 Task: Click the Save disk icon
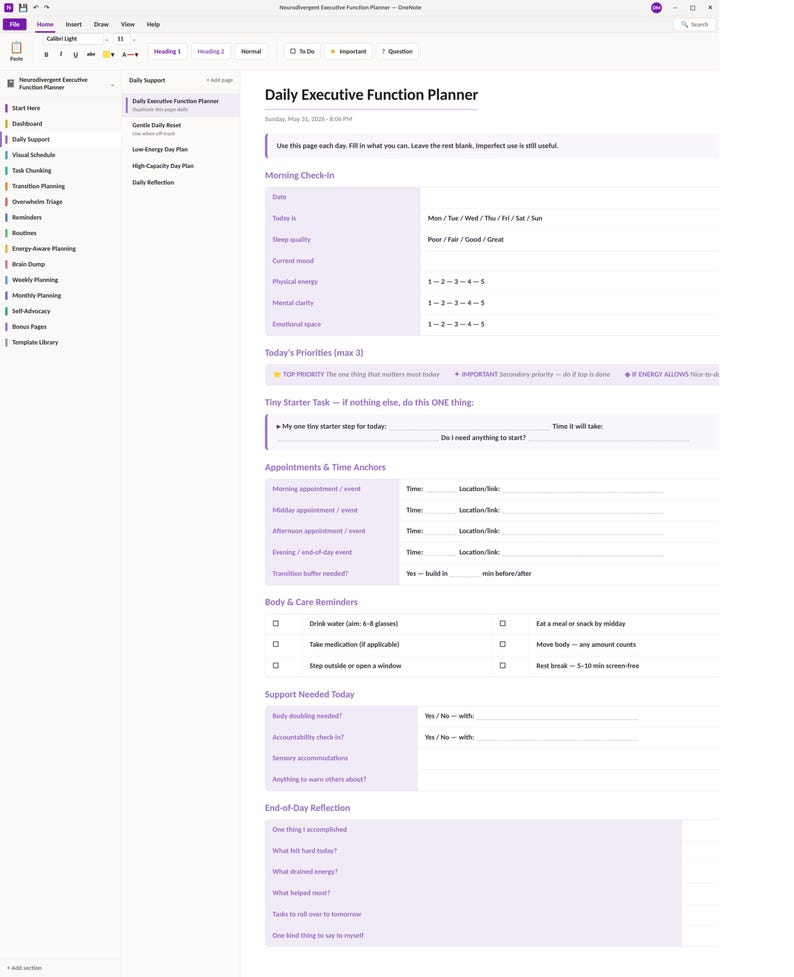click(23, 7)
